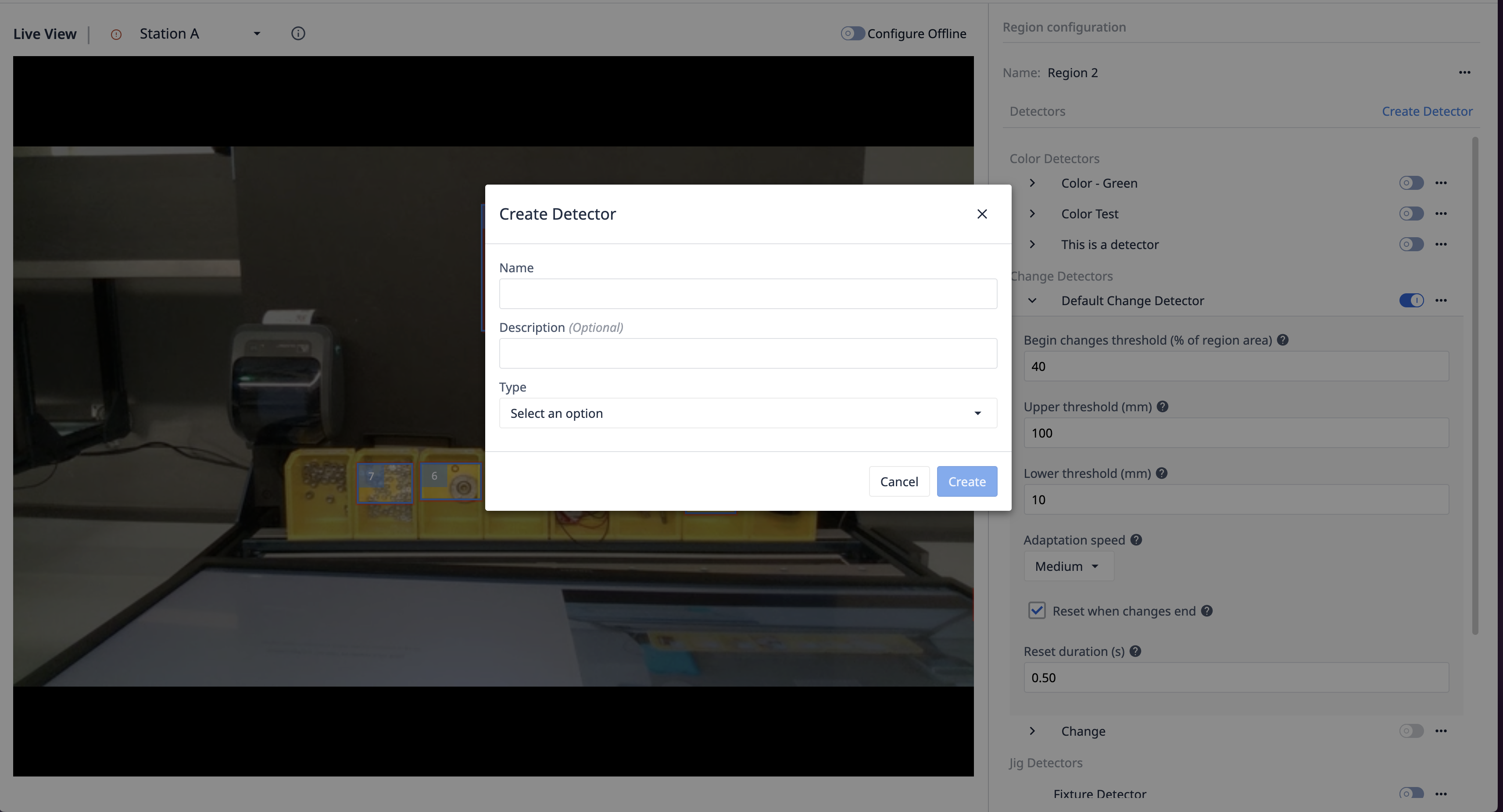Open the ellipsis menu for Color - Green

click(1441, 183)
